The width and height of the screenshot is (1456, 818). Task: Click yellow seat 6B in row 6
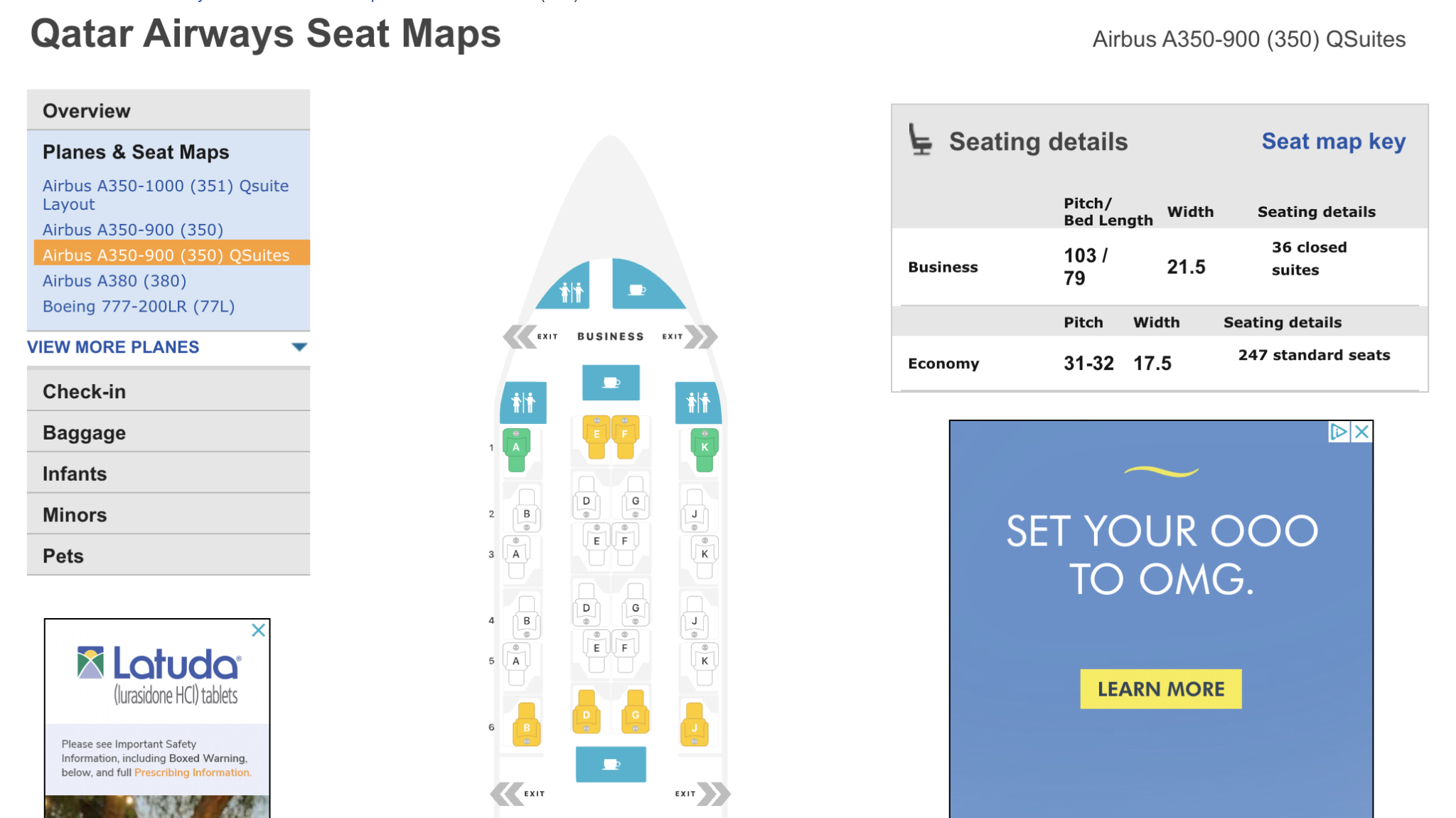[x=526, y=726]
